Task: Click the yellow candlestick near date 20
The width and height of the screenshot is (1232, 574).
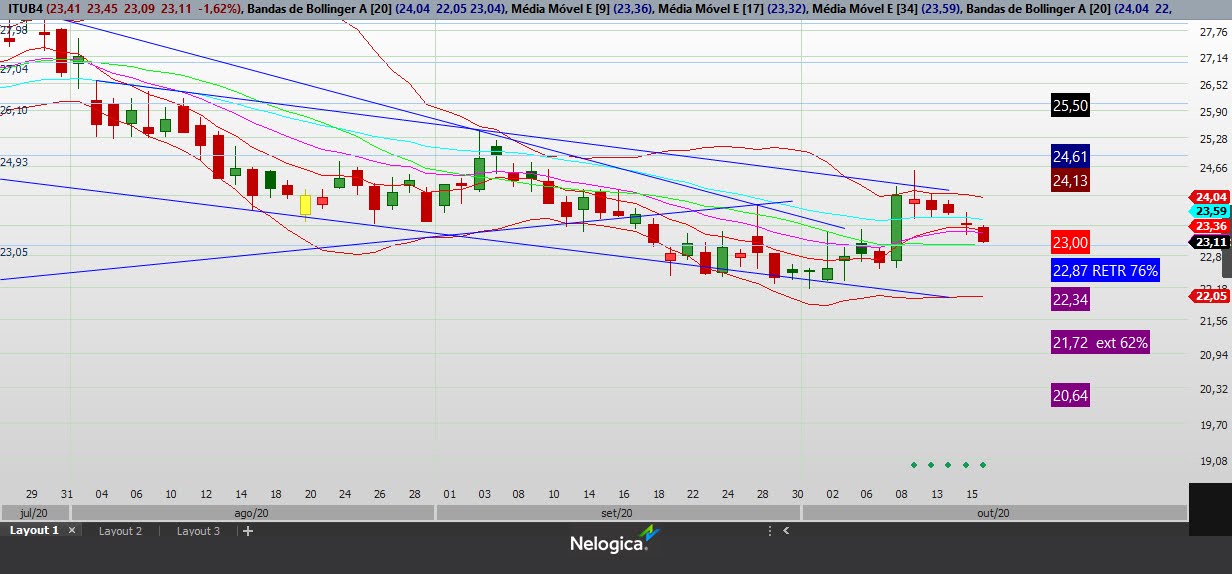Action: [305, 204]
